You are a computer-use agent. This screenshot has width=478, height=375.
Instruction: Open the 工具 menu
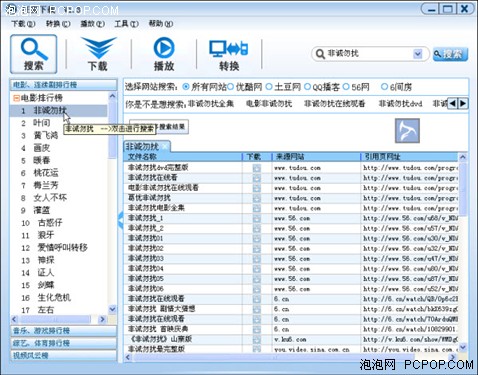[127, 24]
